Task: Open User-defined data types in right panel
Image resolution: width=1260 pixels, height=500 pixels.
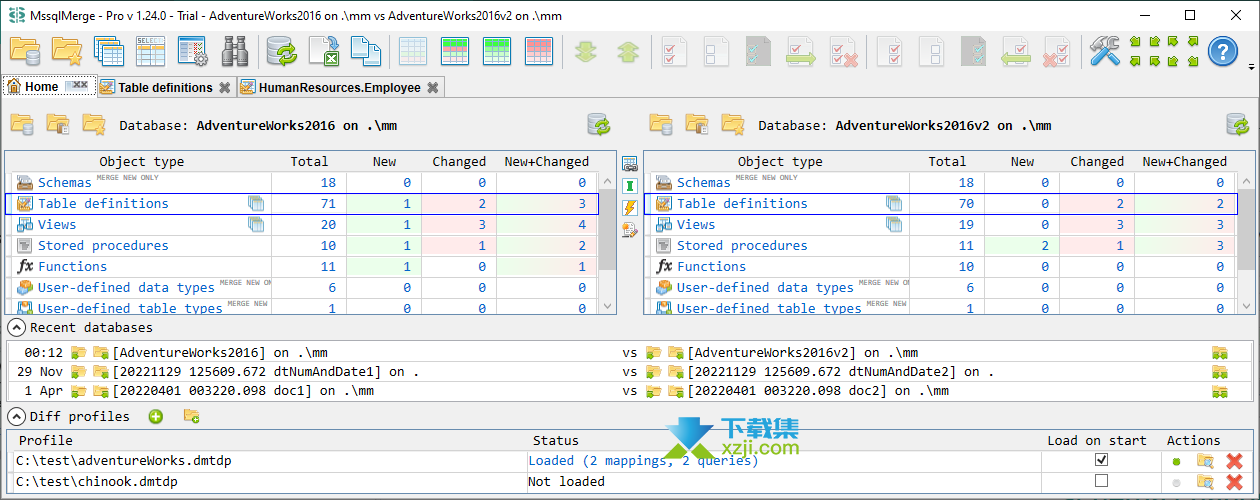Action: pos(765,287)
